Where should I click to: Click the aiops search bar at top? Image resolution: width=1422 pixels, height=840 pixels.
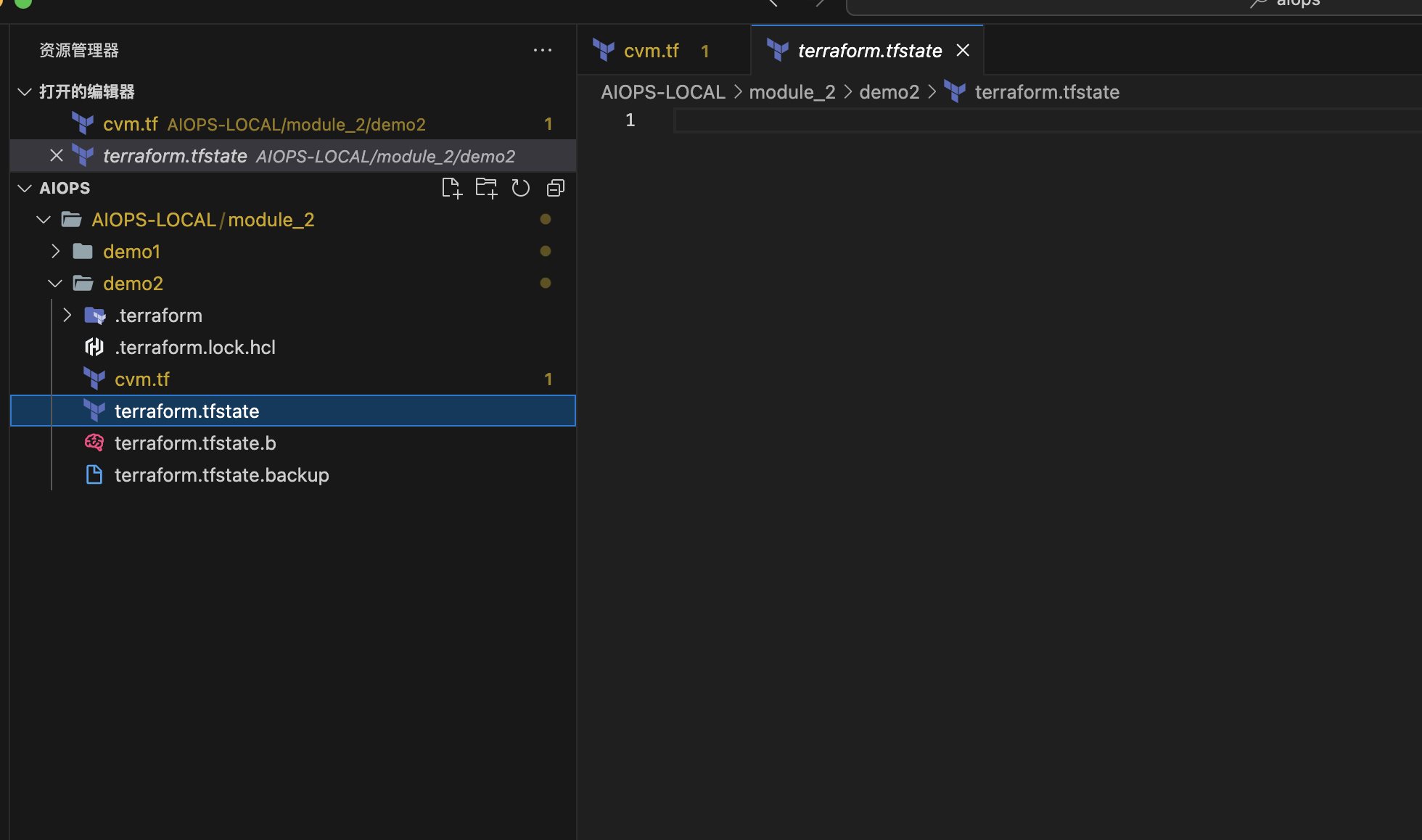tap(1134, 6)
